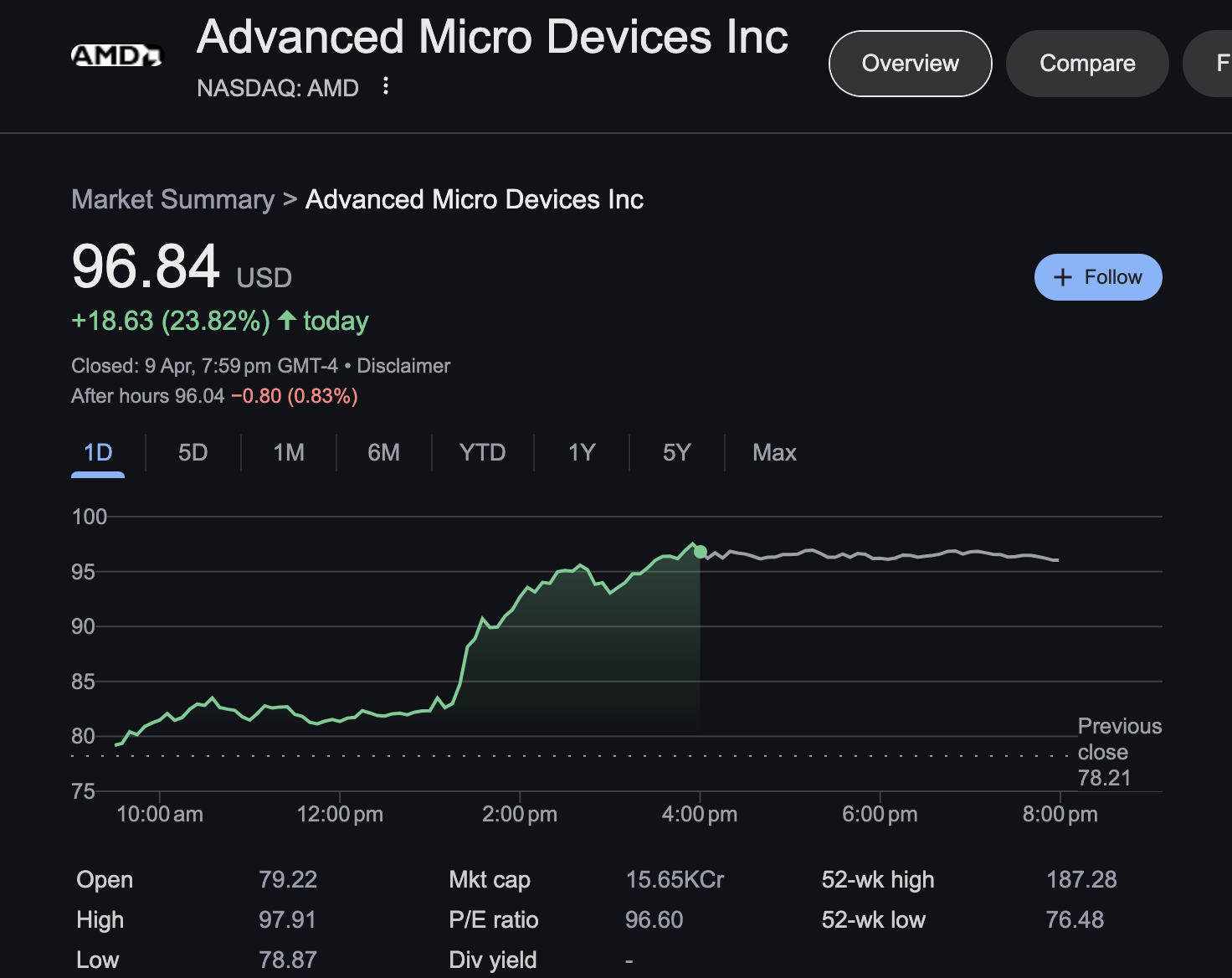
Task: Click the Advanced Micro Devices Inc title
Action: (x=492, y=38)
